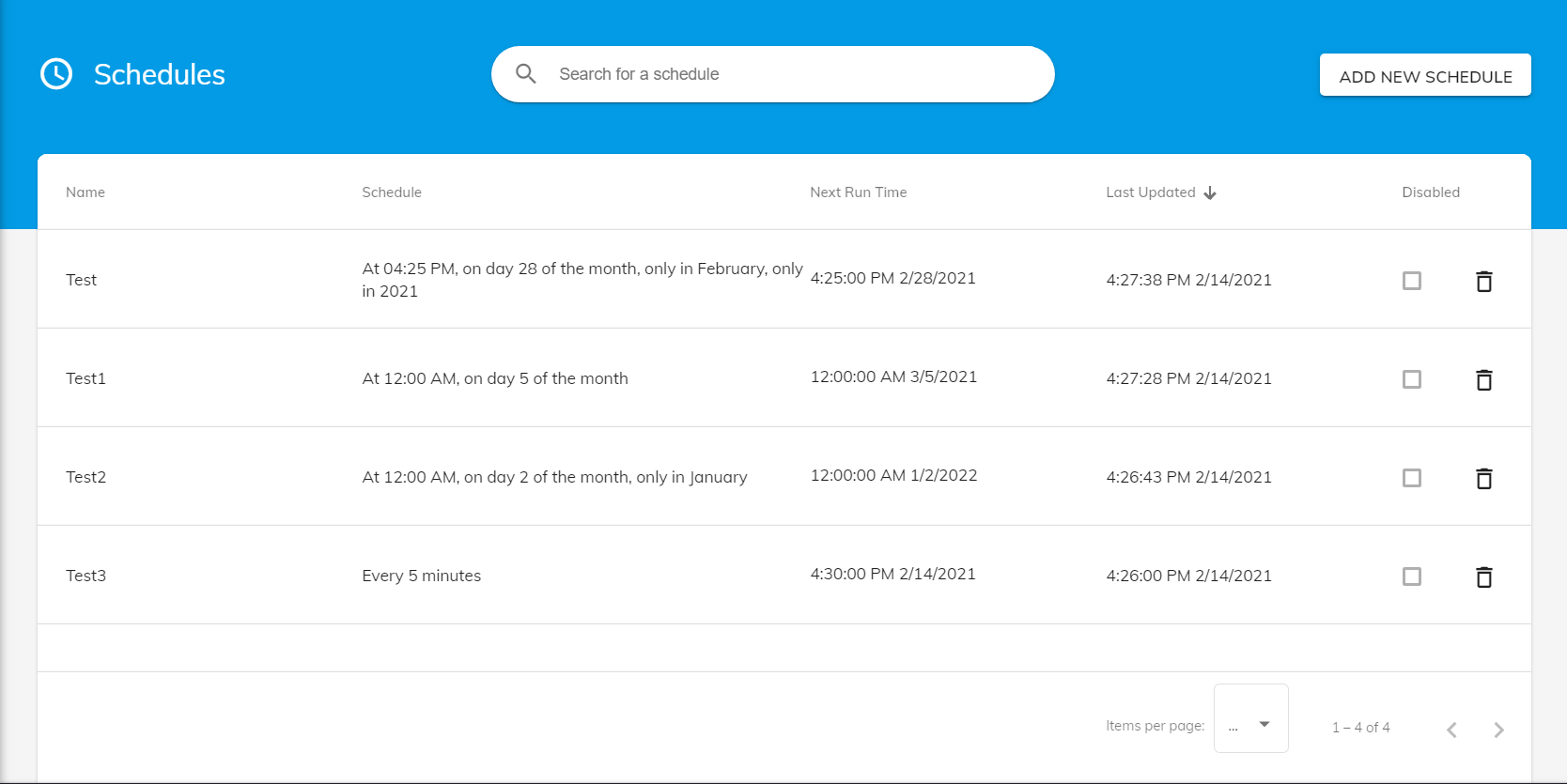The width and height of the screenshot is (1567, 784).
Task: Click the '1 – 4 of 4' pagination label
Action: [1361, 728]
